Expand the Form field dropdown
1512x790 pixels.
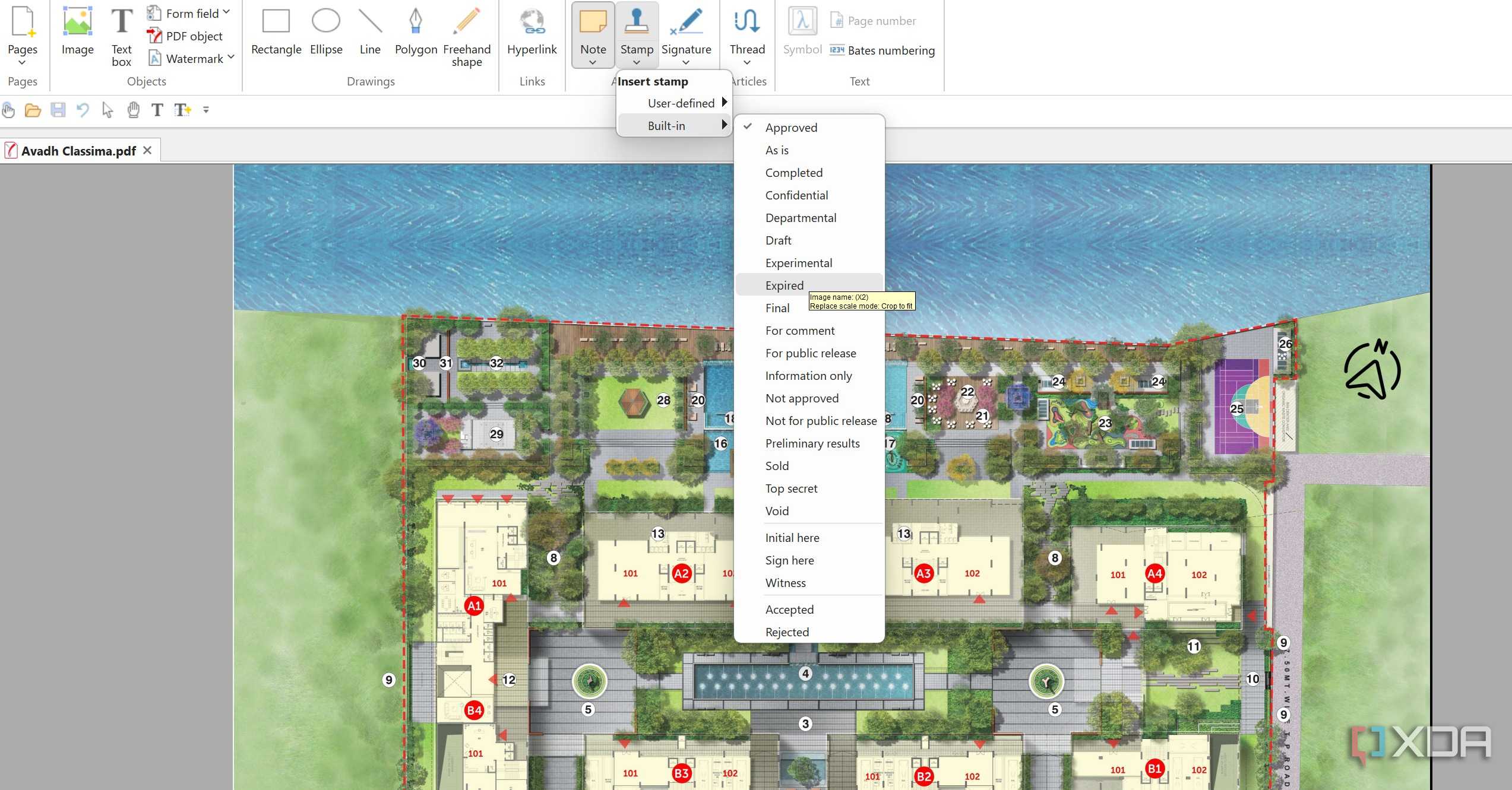point(226,12)
